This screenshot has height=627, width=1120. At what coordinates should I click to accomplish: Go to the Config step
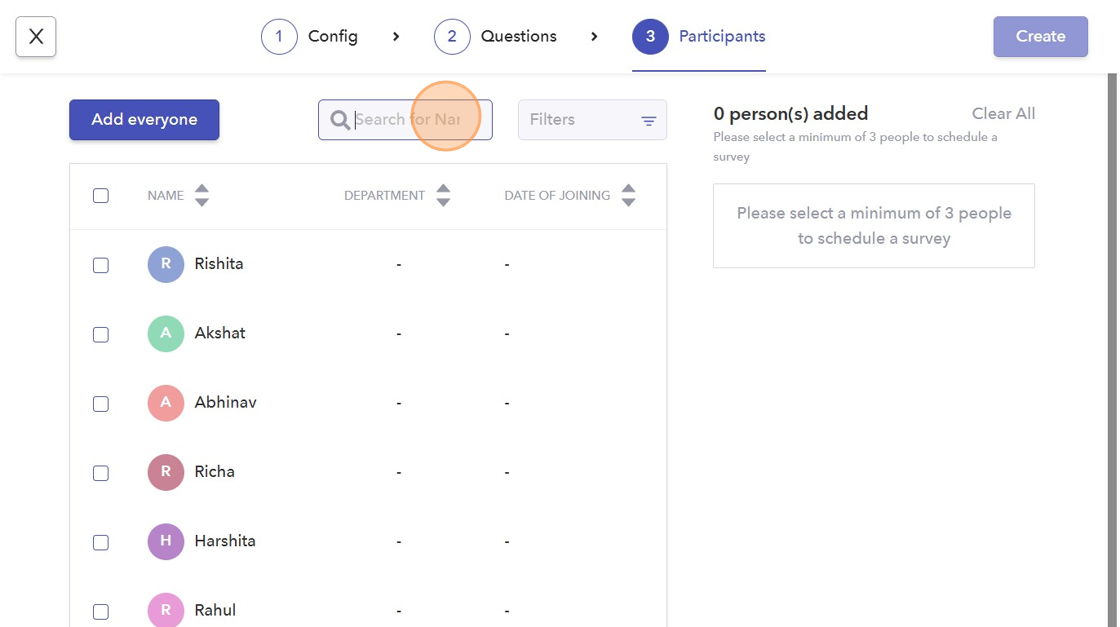pos(310,37)
